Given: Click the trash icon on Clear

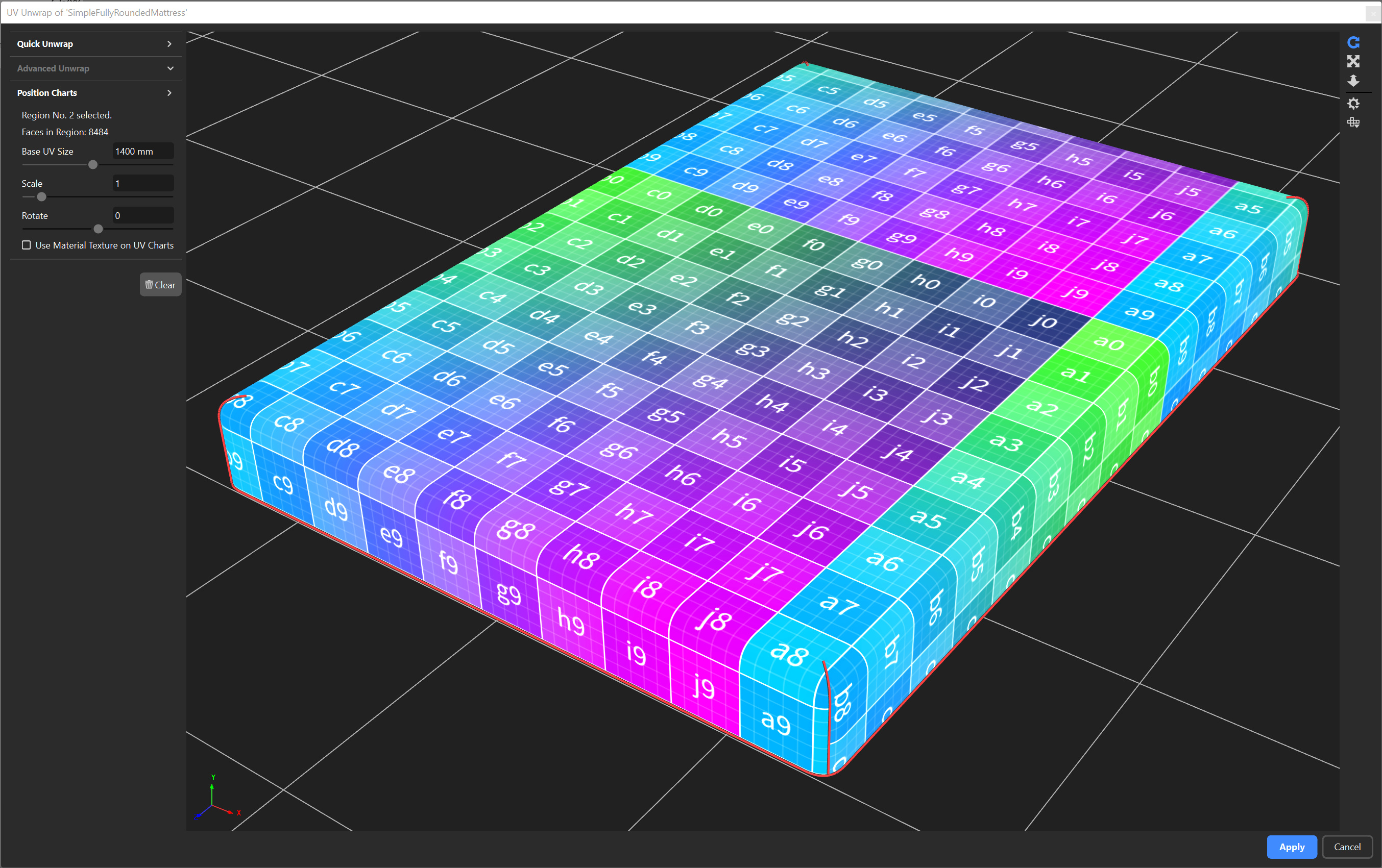Looking at the screenshot, I should 149,285.
